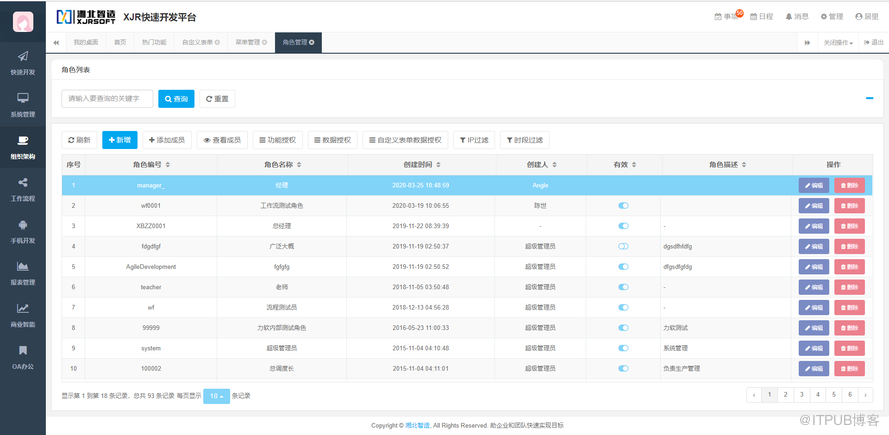Screen dimensions: 889x435
Task: Click the blue 查询 search button
Action: [176, 99]
